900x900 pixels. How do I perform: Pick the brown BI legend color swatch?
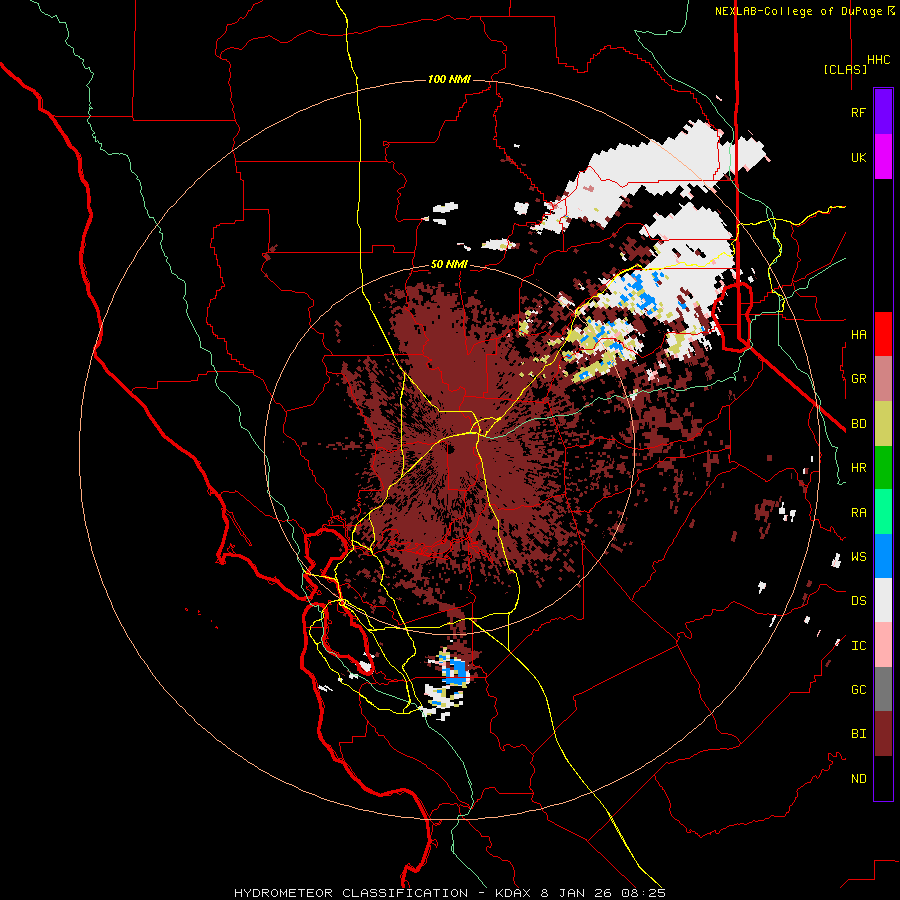pyautogui.click(x=883, y=734)
